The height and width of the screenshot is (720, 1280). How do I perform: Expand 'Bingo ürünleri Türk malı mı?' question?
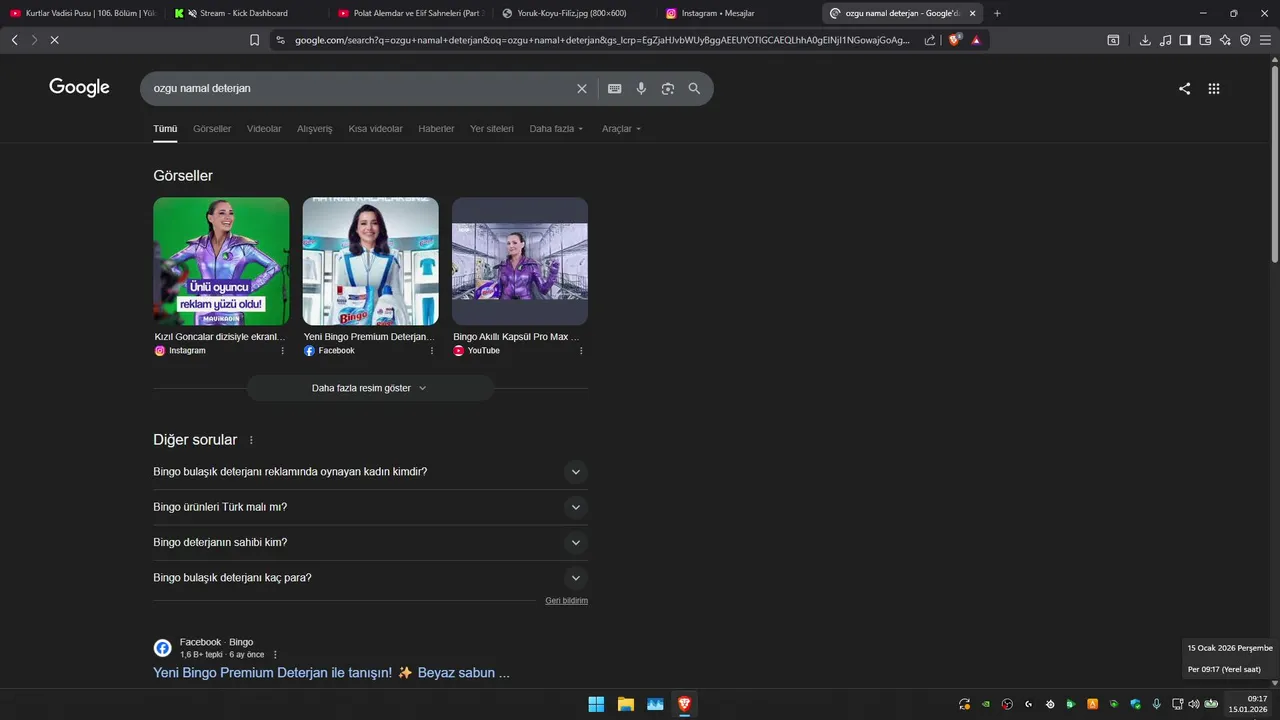[x=370, y=507]
